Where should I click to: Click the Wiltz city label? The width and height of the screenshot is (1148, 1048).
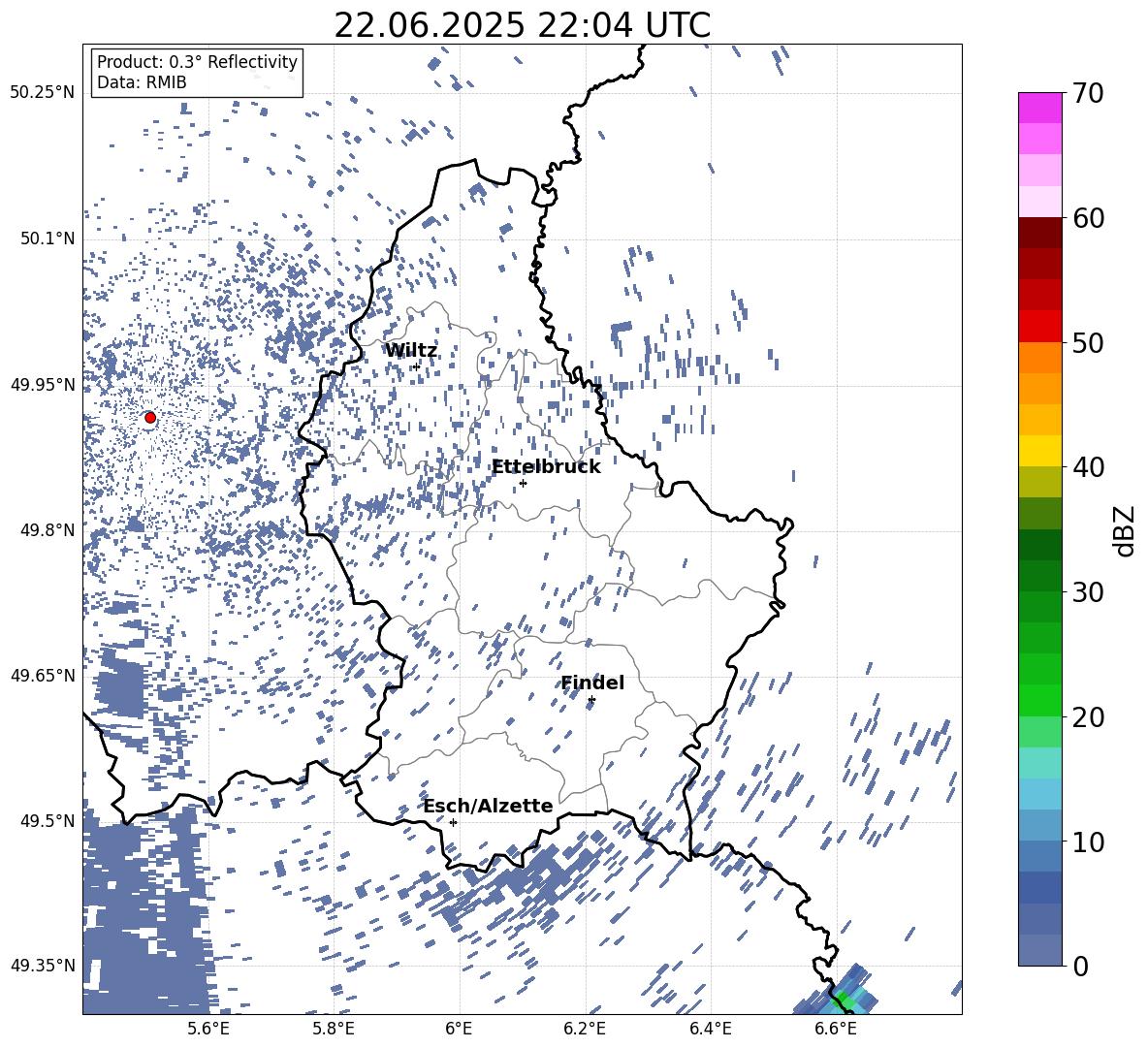(x=411, y=351)
